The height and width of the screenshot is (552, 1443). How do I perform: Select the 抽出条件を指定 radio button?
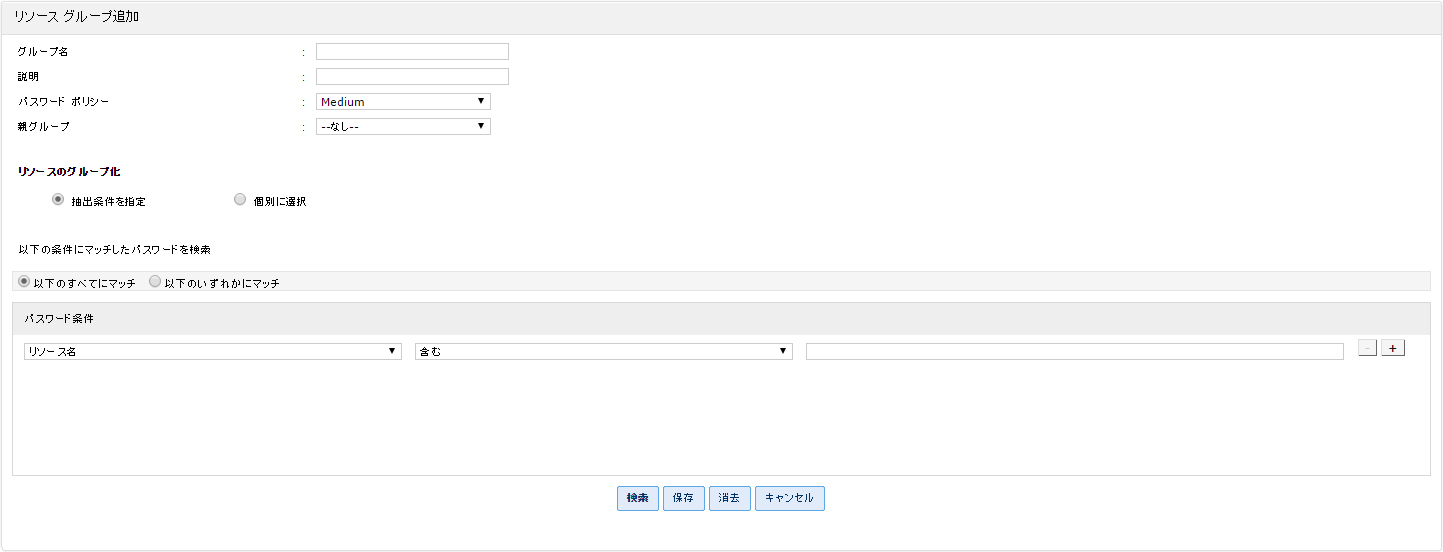[x=58, y=200]
